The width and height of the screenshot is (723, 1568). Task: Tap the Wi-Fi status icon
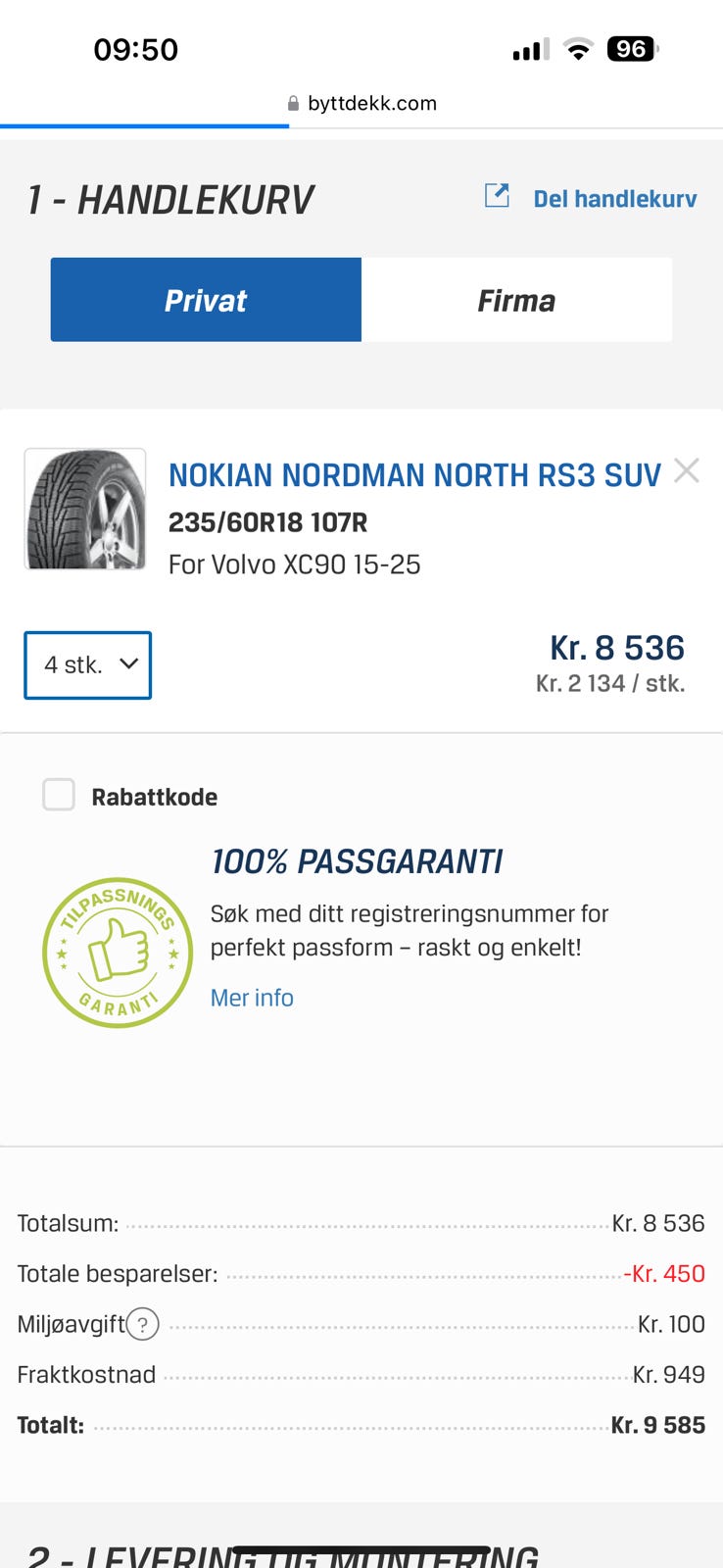(579, 50)
